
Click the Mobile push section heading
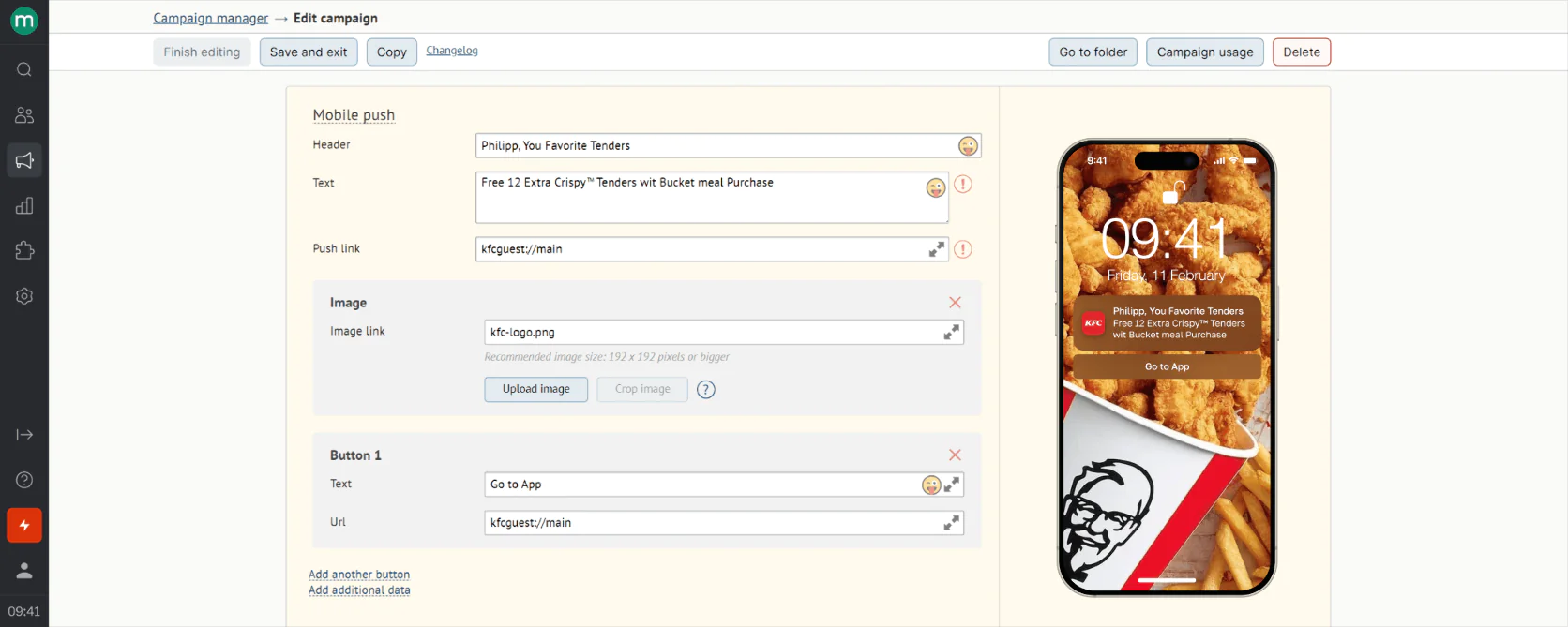[x=354, y=115]
